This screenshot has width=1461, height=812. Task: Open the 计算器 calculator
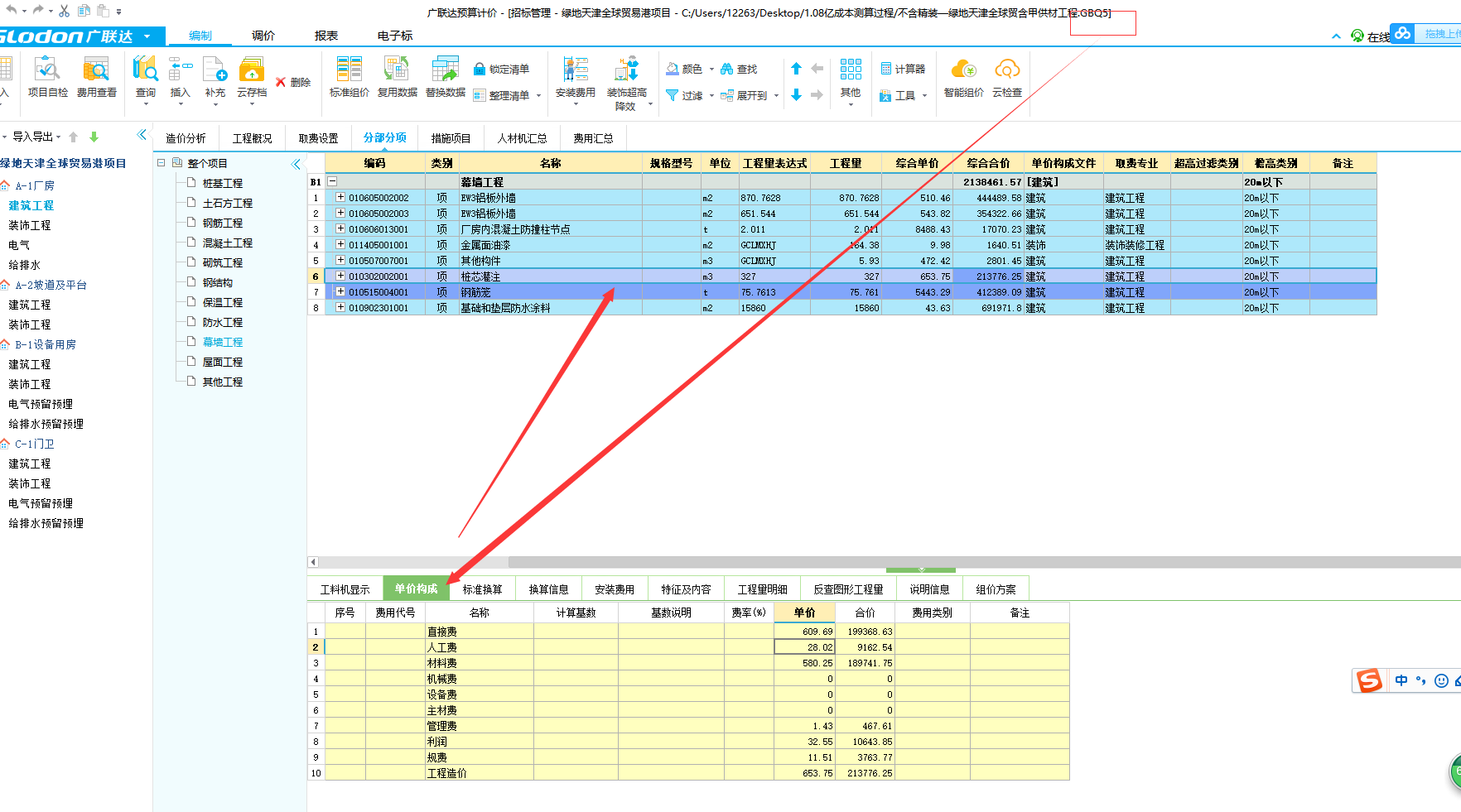[903, 69]
